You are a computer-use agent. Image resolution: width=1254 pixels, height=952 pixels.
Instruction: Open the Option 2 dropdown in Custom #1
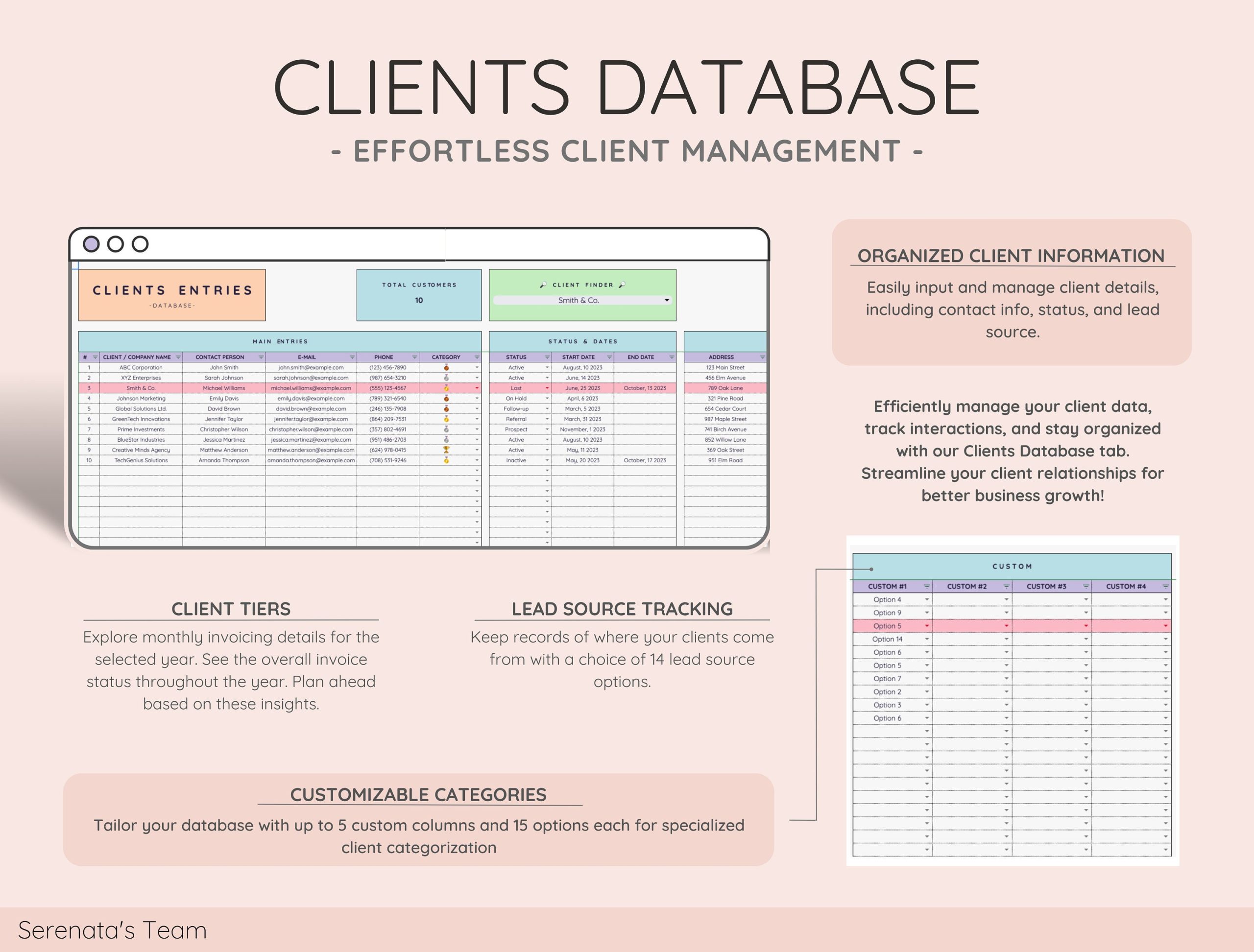[x=927, y=692]
